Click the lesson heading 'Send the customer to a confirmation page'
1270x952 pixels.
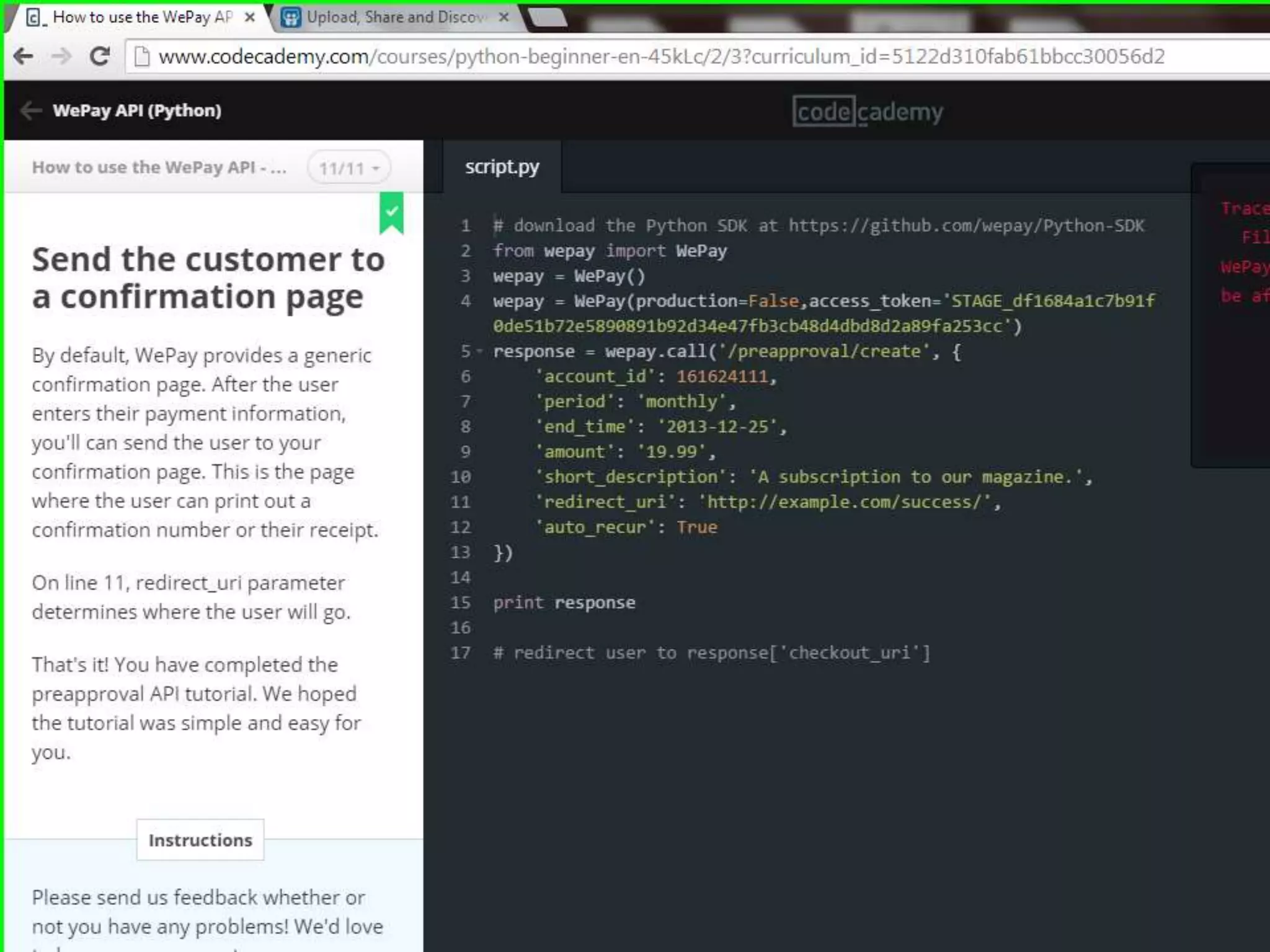[208, 278]
